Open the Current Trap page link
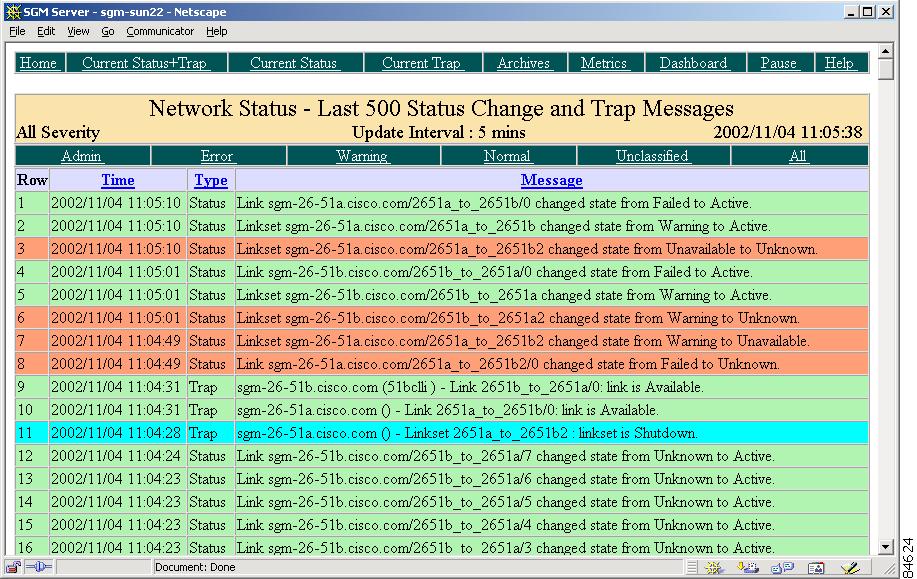This screenshot has width=917, height=579. tap(422, 63)
